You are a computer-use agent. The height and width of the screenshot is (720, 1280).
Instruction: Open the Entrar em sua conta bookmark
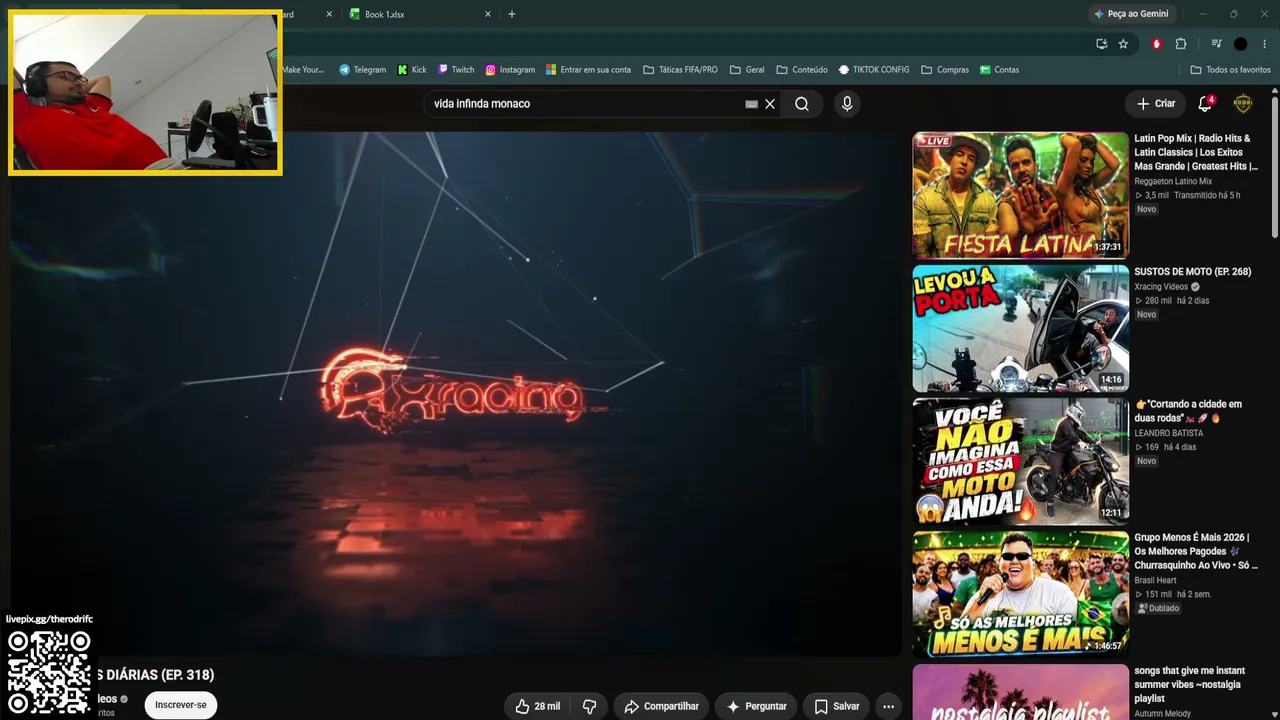point(588,70)
